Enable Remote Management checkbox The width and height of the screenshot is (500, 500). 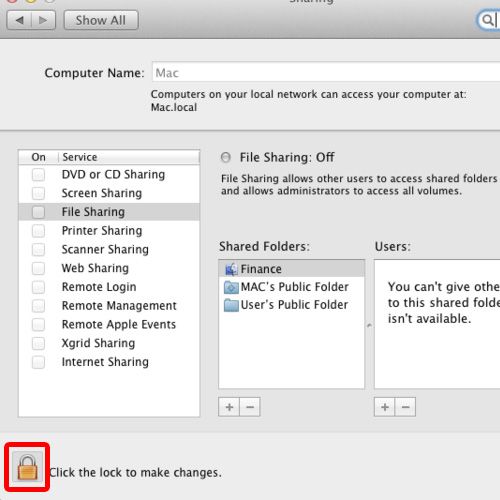(x=38, y=305)
